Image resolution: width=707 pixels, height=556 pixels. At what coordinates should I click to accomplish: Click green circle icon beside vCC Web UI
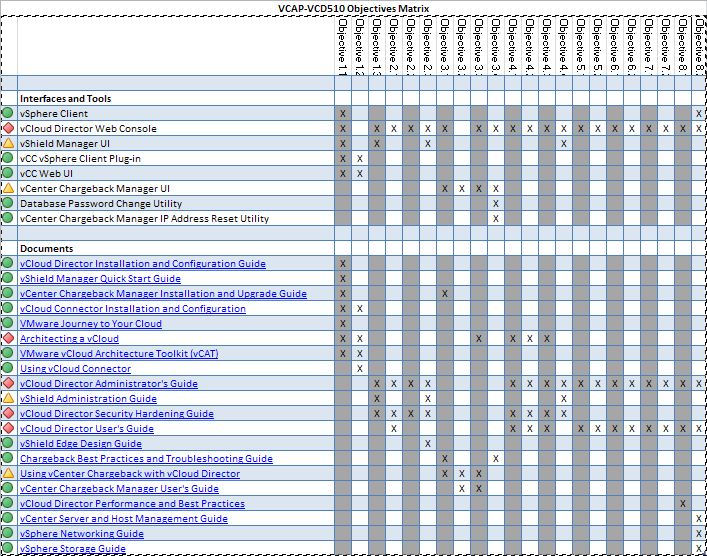tap(8, 173)
